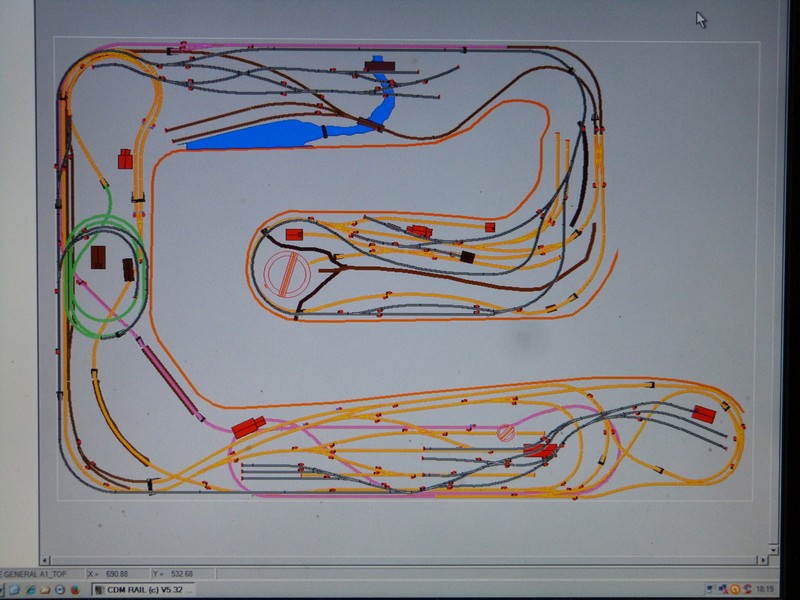800x600 pixels.
Task: Activate the CDM RAIL V5.32 taskbar button
Action: (x=143, y=590)
